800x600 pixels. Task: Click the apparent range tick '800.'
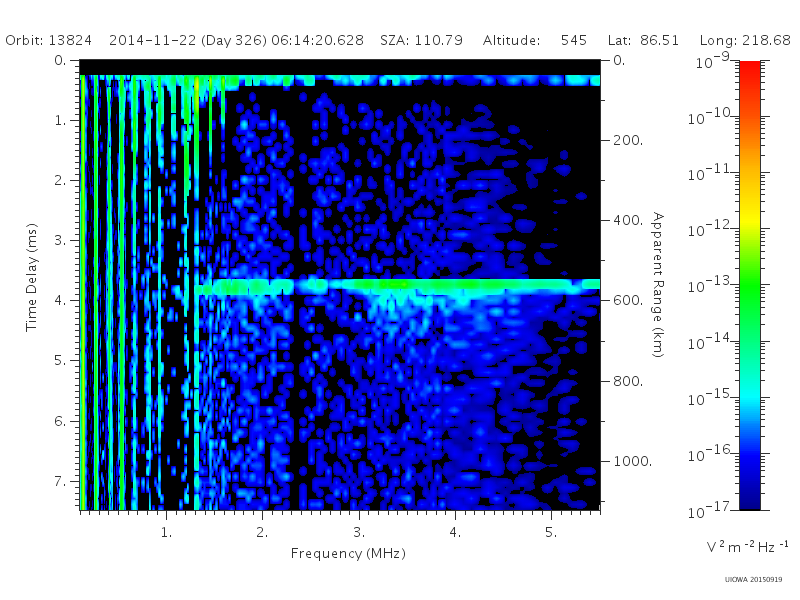(x=628, y=381)
